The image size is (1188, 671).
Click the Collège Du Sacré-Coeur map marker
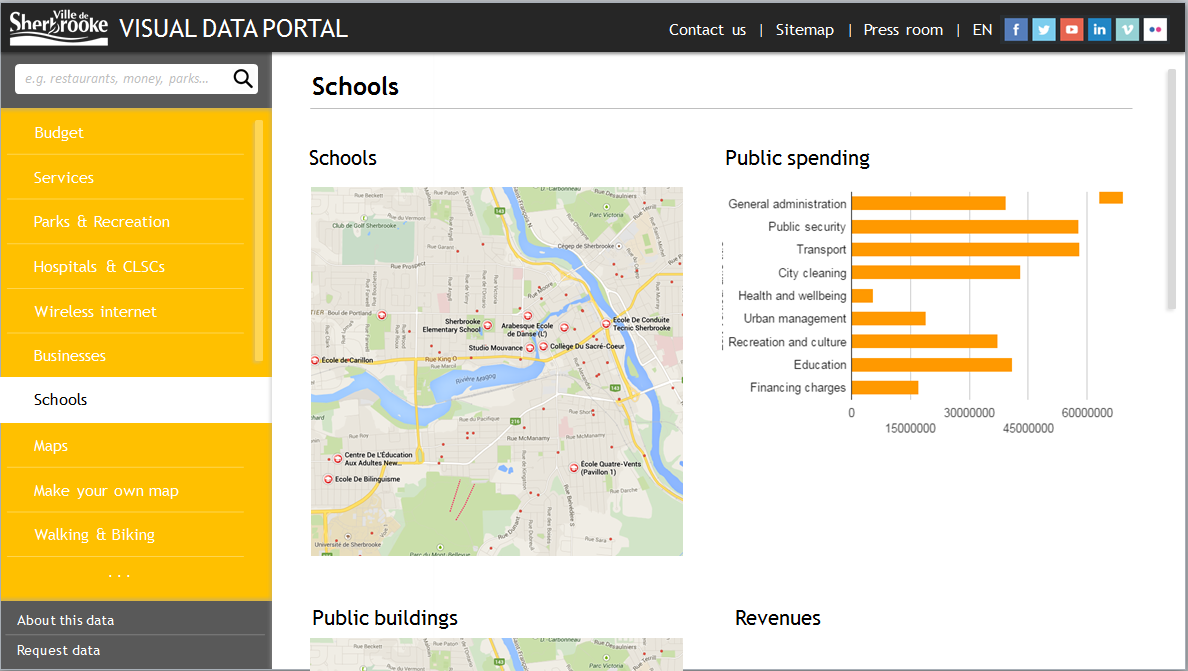[543, 346]
